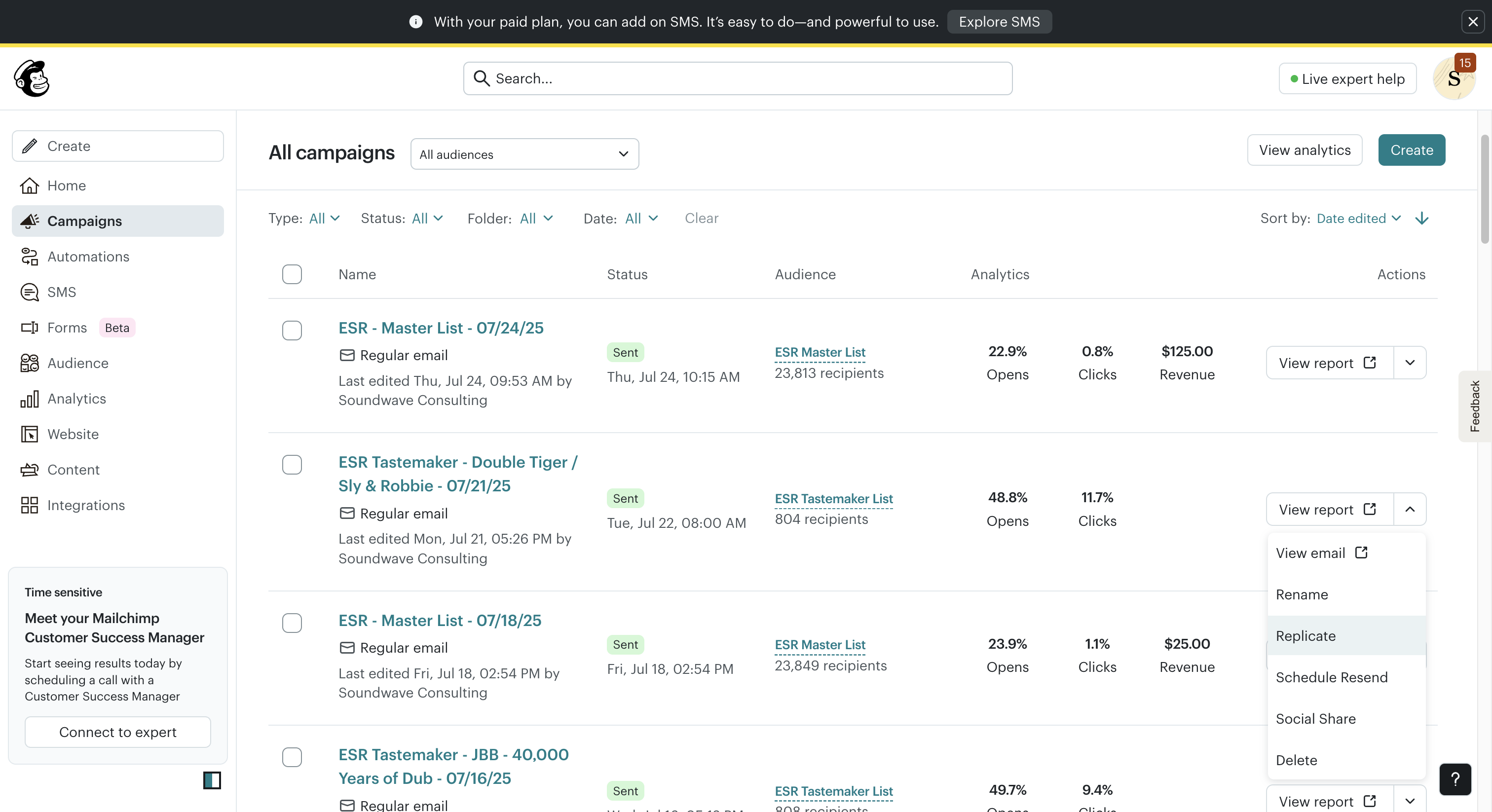Check the ESR - Master List - 07/24/25 row
This screenshot has height=812, width=1492.
(x=292, y=330)
